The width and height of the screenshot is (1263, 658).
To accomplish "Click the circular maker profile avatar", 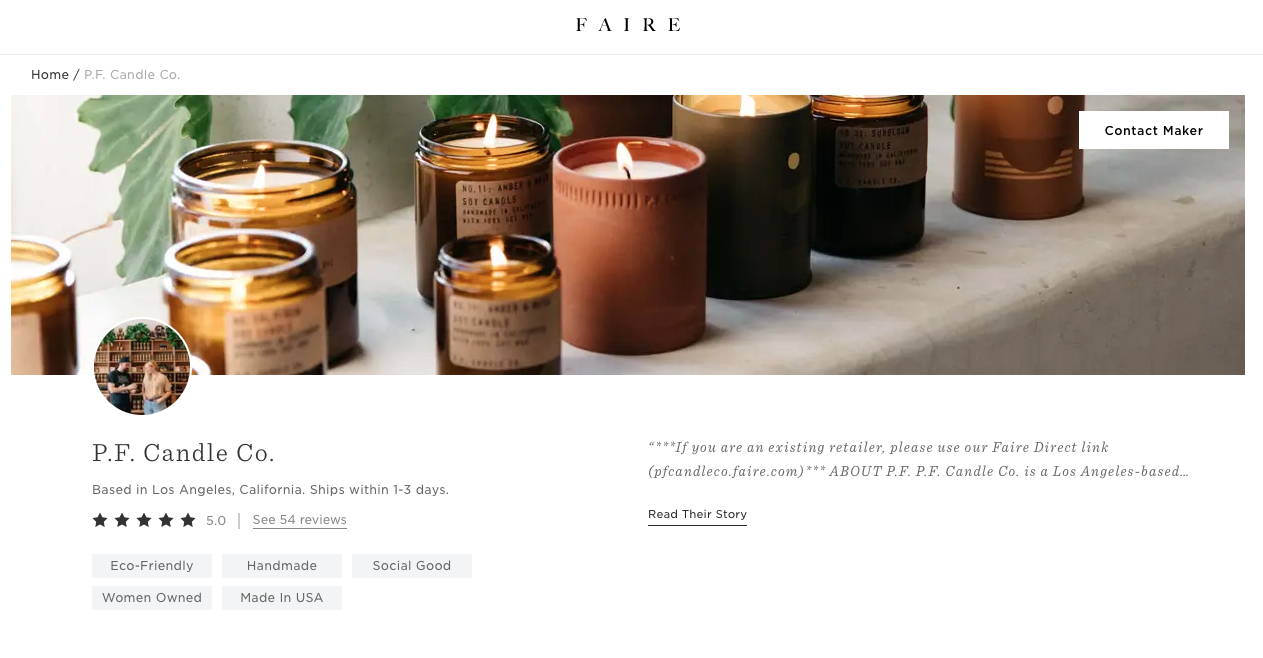I will [x=142, y=367].
